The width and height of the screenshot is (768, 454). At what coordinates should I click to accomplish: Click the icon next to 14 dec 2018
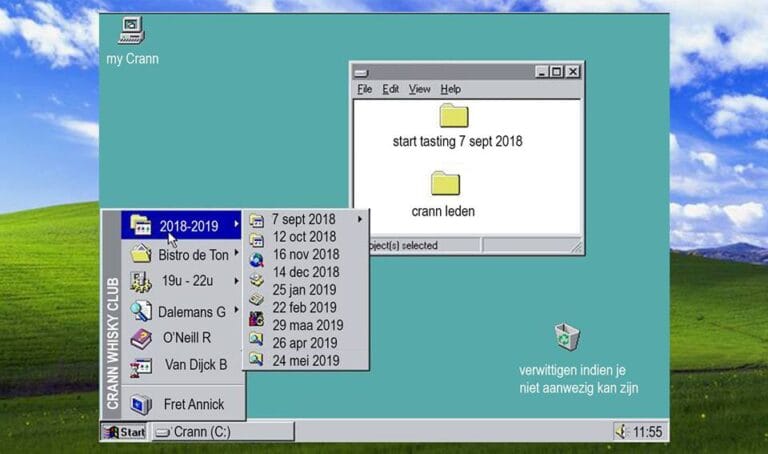click(x=257, y=280)
